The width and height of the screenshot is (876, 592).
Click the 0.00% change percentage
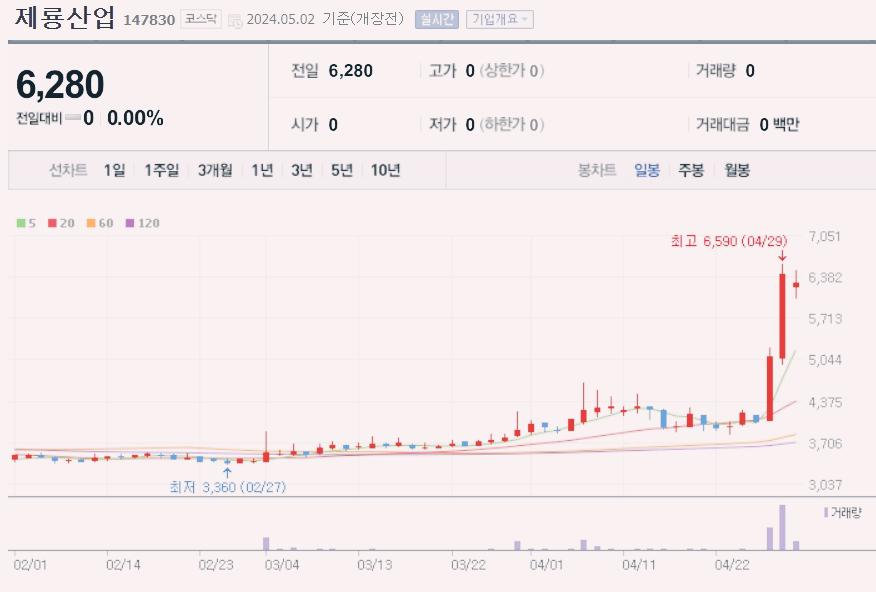tap(135, 118)
